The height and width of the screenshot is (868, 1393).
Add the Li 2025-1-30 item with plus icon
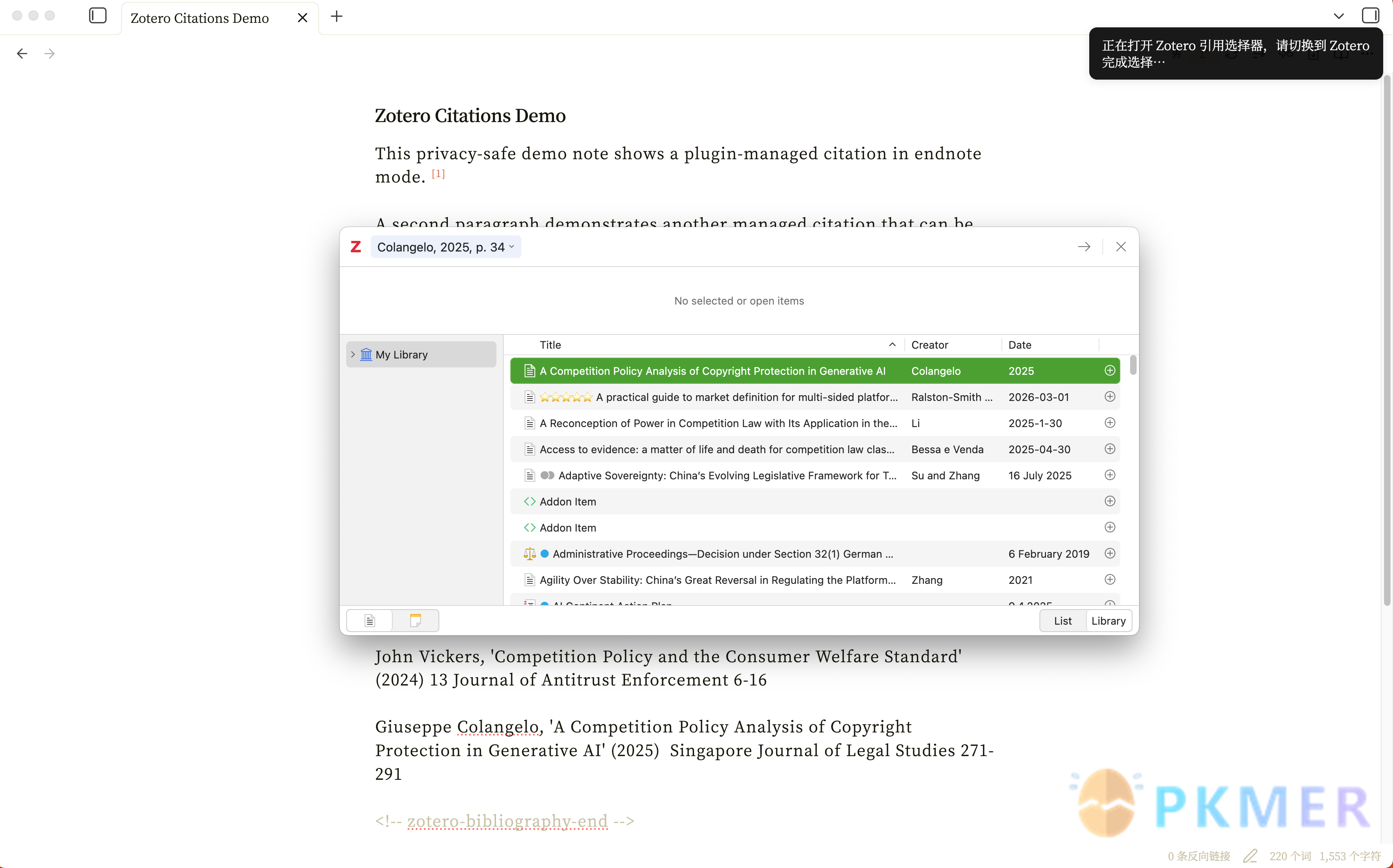tap(1110, 423)
